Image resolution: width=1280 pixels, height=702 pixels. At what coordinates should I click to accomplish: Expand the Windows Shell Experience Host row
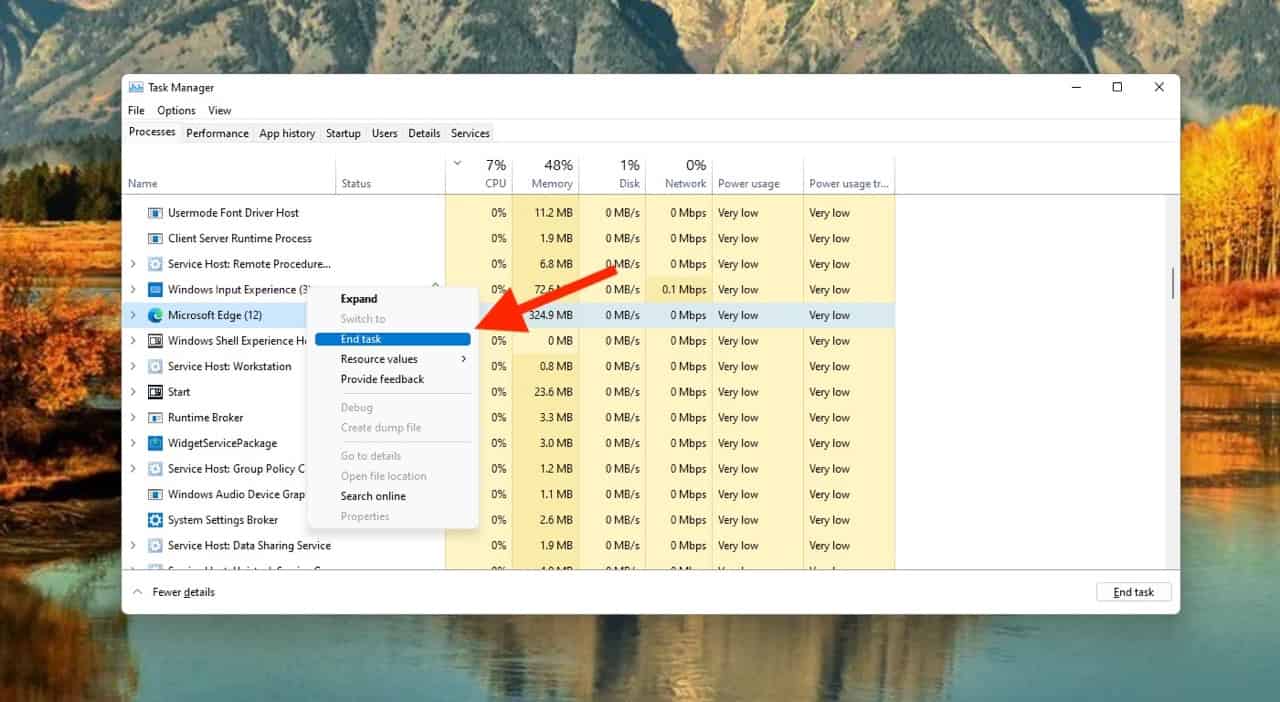pos(133,341)
